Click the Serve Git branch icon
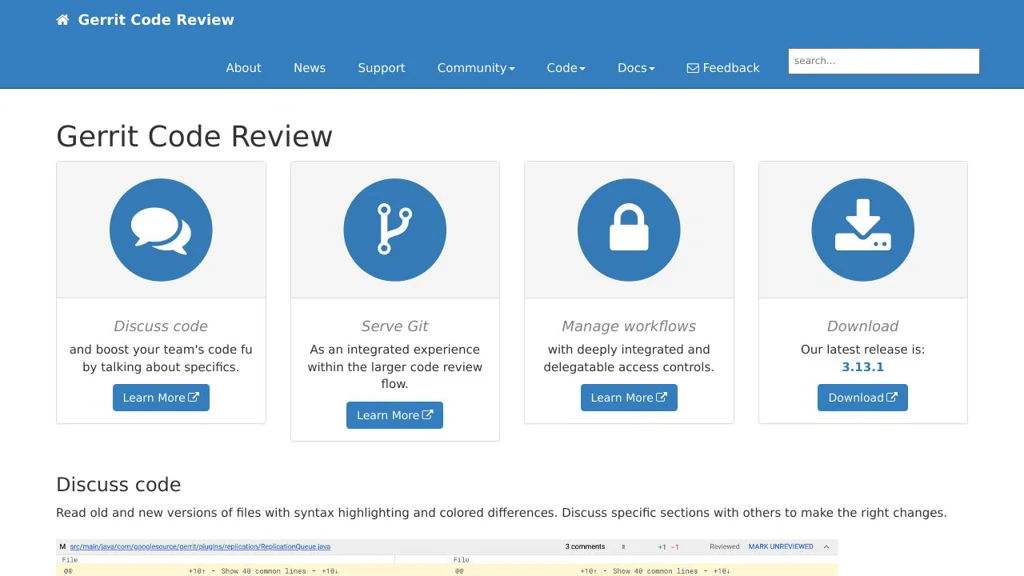The width and height of the screenshot is (1024, 576). [x=394, y=230]
